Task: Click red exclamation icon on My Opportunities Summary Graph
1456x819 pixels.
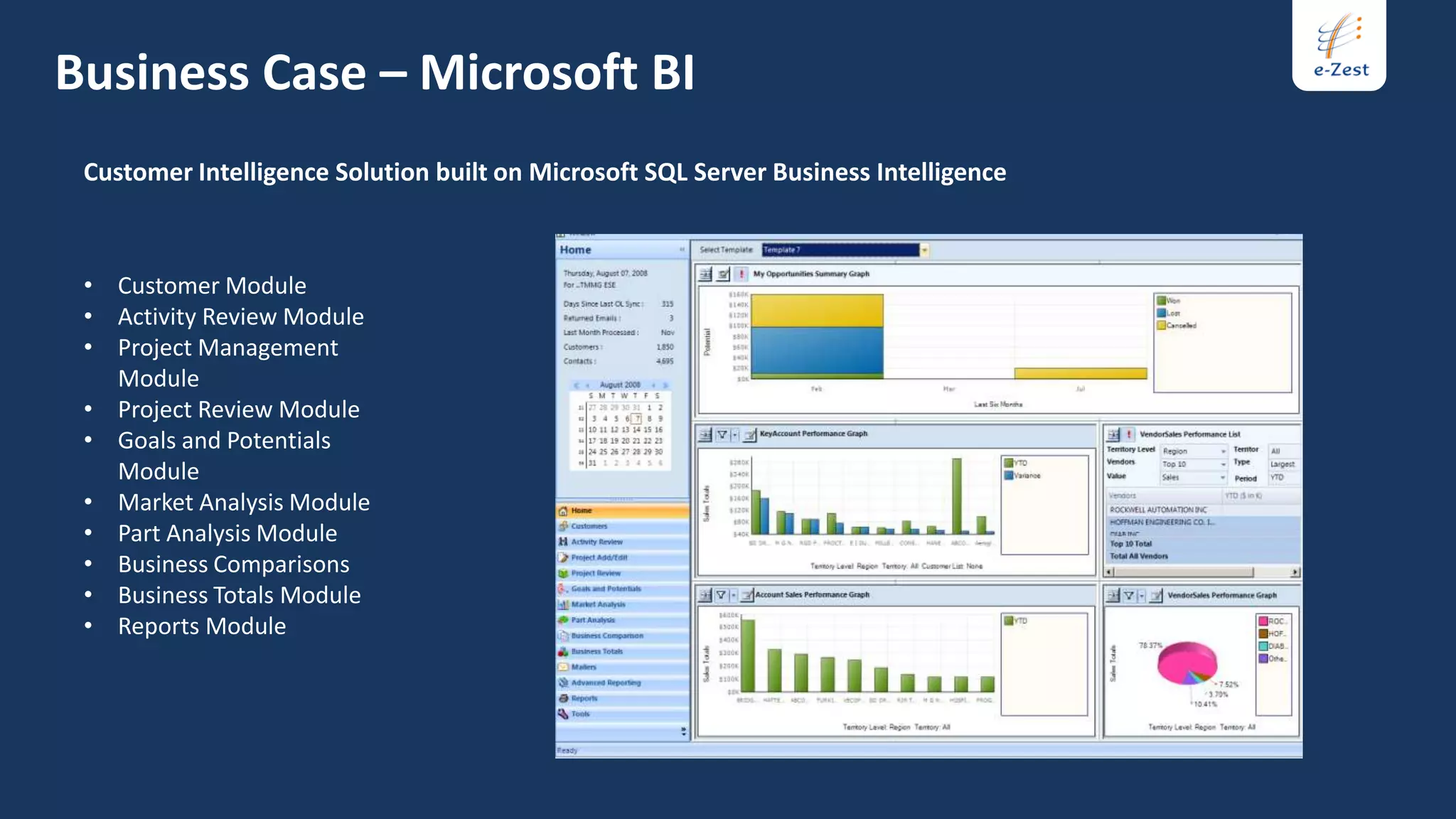Action: [x=742, y=274]
